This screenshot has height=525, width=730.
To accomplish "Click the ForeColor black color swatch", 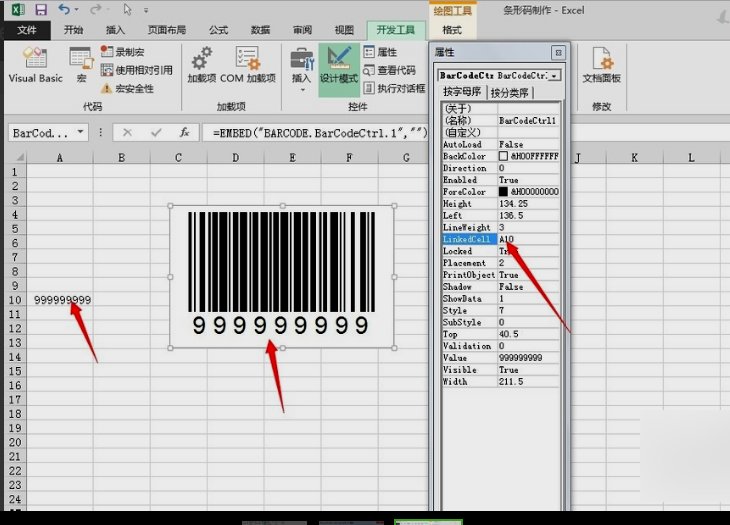I will pos(503,191).
